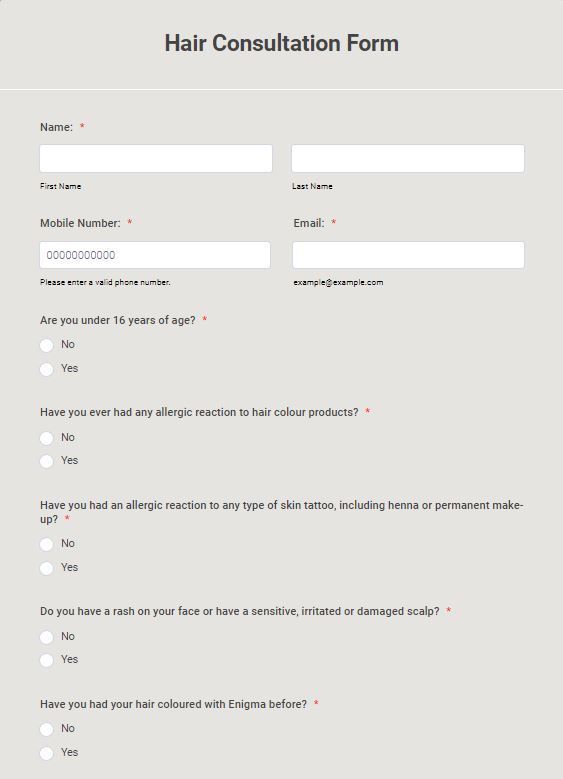Click the Hair Consultation Form heading
563x779 pixels.
[x=282, y=43]
